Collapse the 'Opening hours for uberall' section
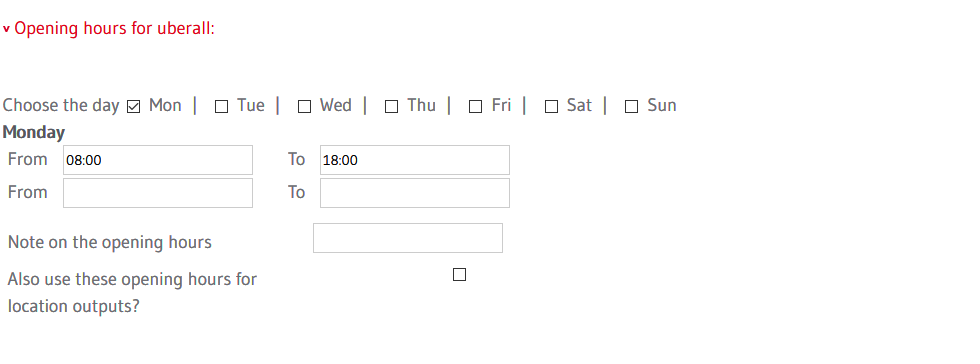This screenshot has height=364, width=980. 109,28
